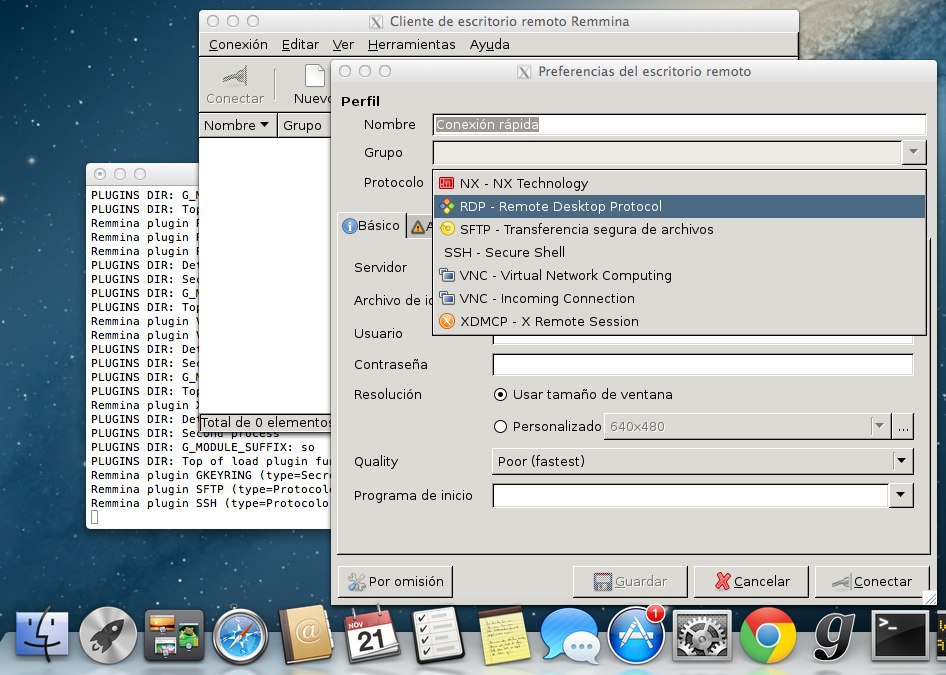Click the Grupo column header

coord(302,125)
